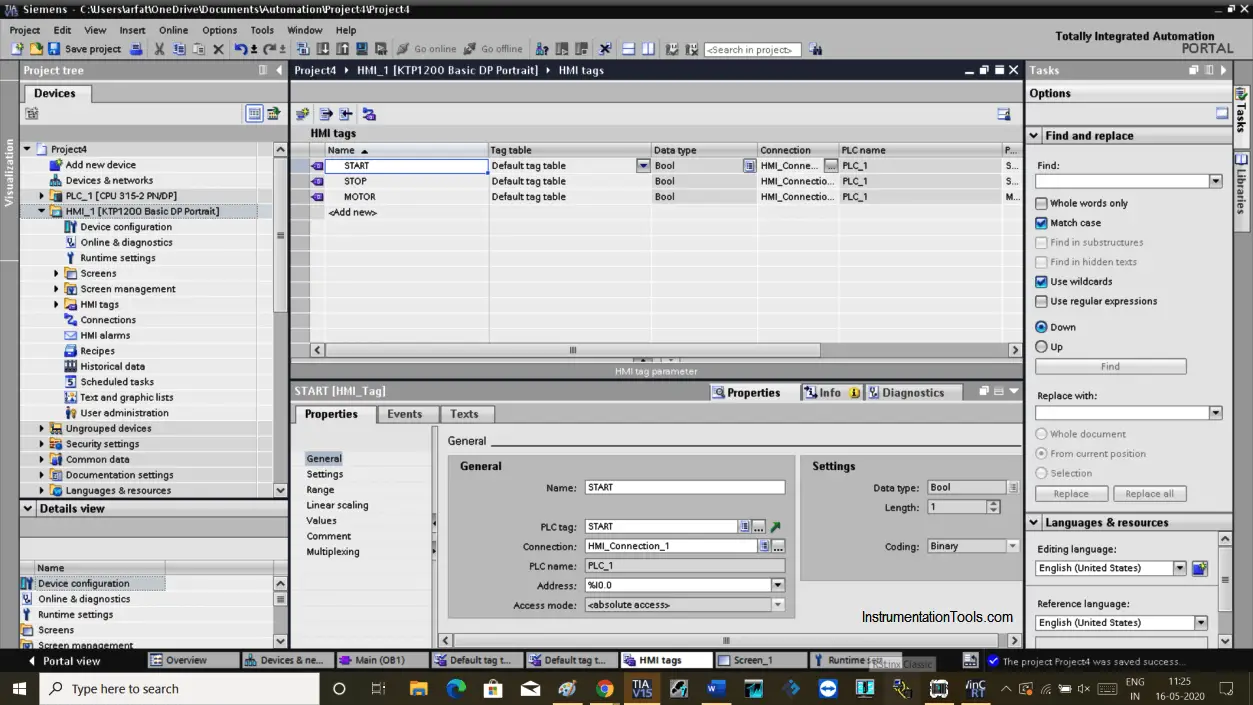1253x705 pixels.
Task: Enable Use regular expressions checkbox
Action: (x=1042, y=301)
